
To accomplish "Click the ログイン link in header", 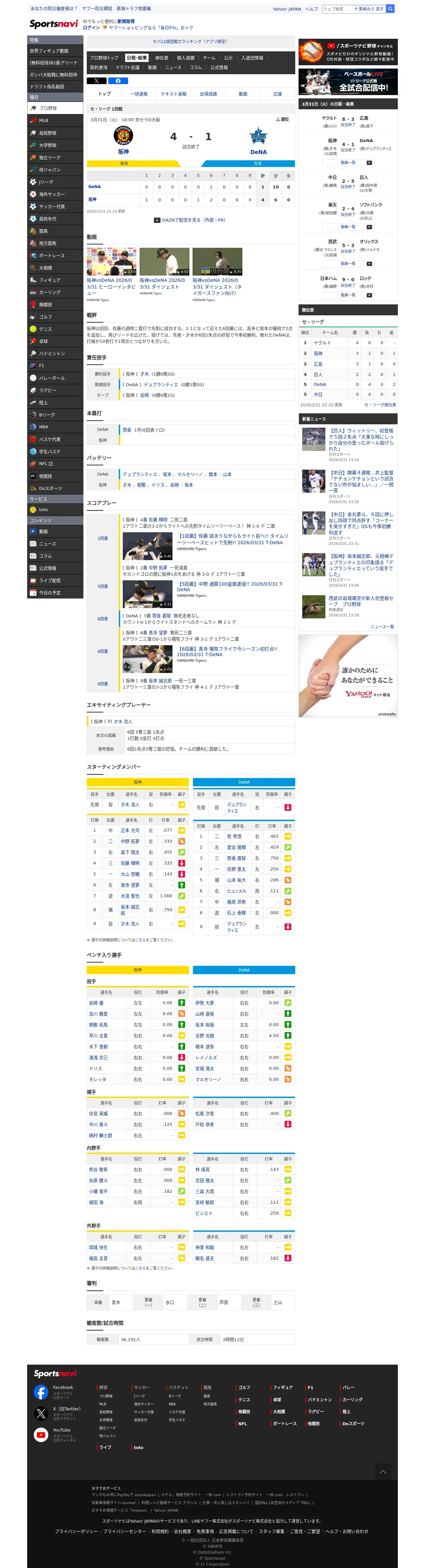I will (x=91, y=27).
